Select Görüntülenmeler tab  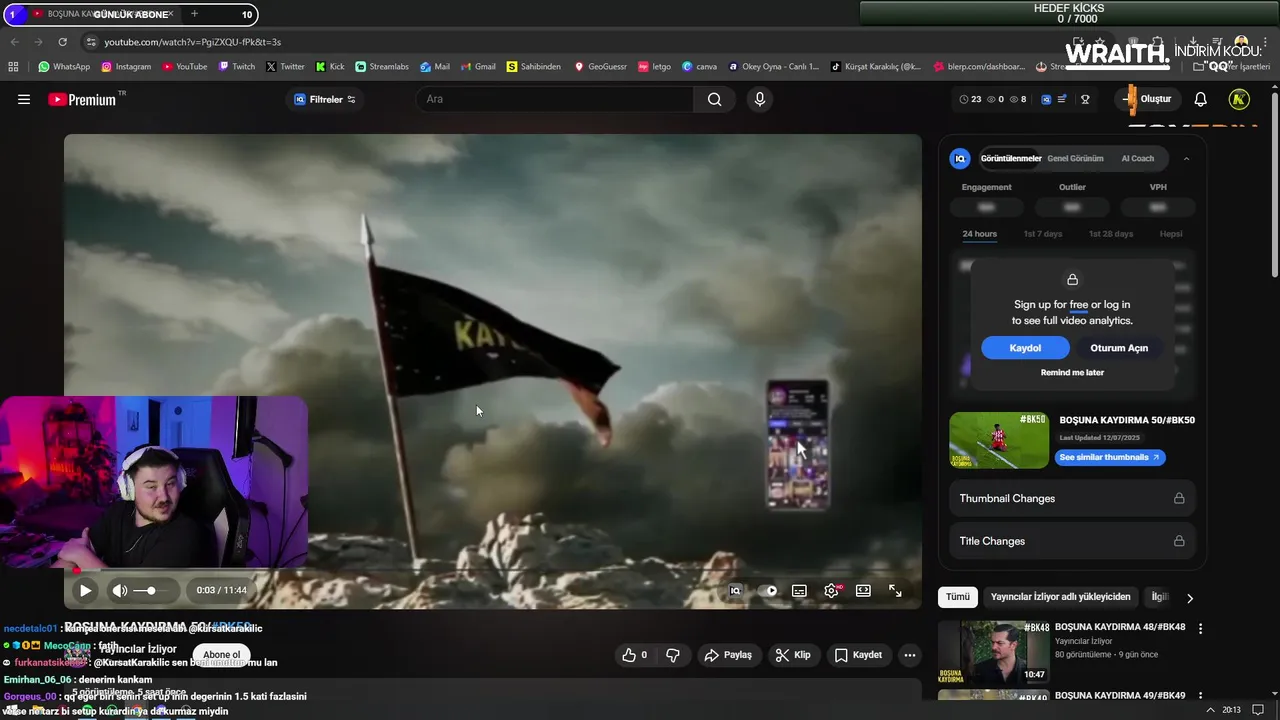click(x=1011, y=158)
